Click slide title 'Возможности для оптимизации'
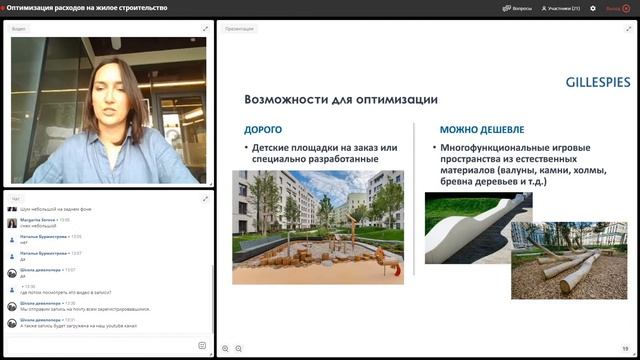640x360 pixels. [x=341, y=99]
